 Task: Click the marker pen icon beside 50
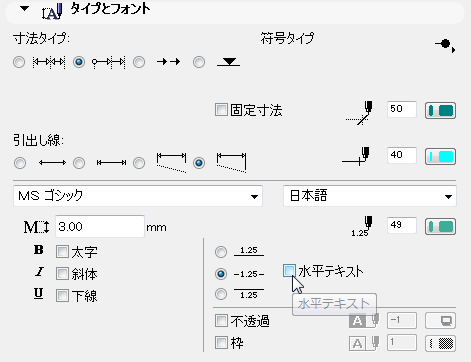[360, 113]
